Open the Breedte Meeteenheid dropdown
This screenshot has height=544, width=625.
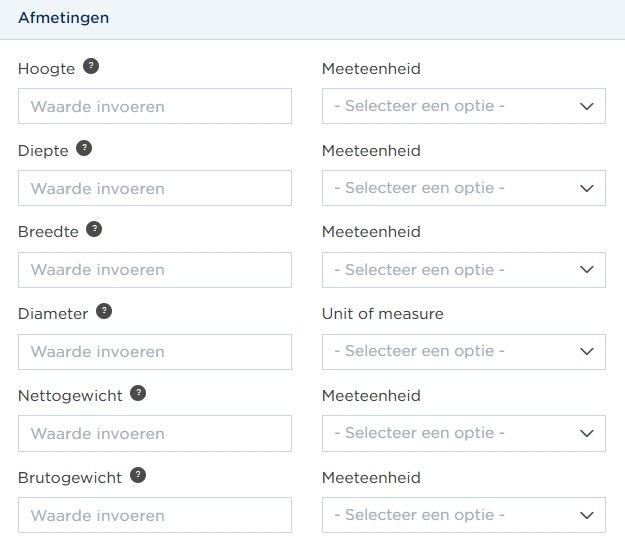point(464,270)
